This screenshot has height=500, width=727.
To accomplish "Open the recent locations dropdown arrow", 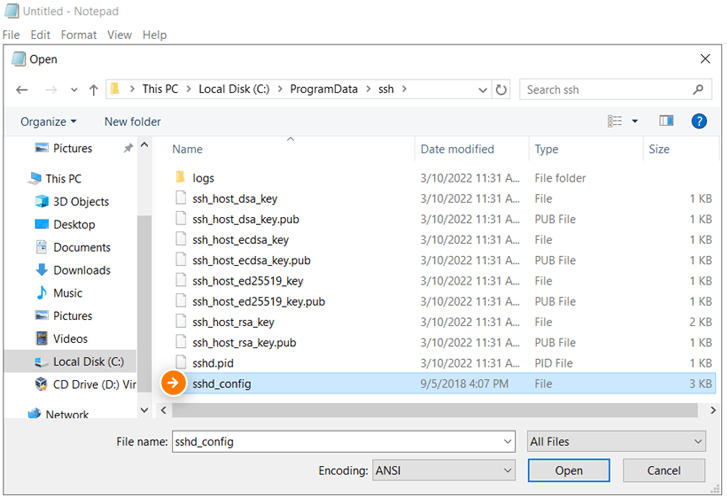I will pos(74,90).
